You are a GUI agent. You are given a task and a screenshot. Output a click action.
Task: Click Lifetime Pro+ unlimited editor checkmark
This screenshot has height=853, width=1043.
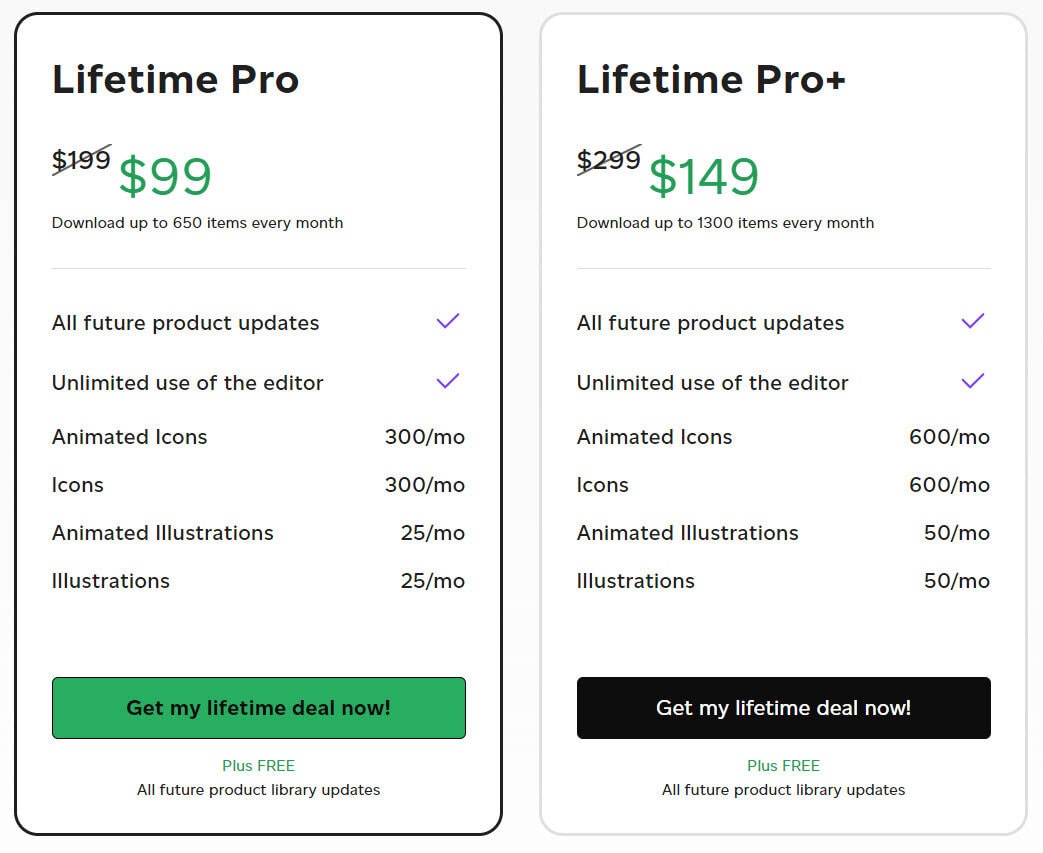point(973,381)
